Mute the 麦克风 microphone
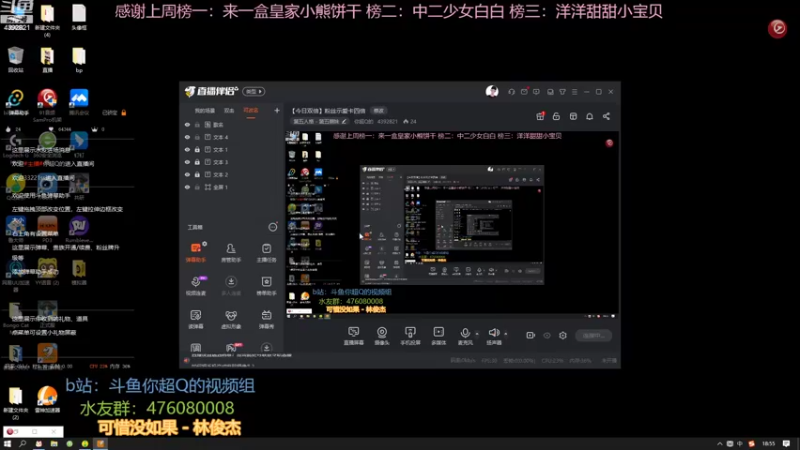Image resolution: width=800 pixels, height=450 pixels. pyautogui.click(x=465, y=336)
